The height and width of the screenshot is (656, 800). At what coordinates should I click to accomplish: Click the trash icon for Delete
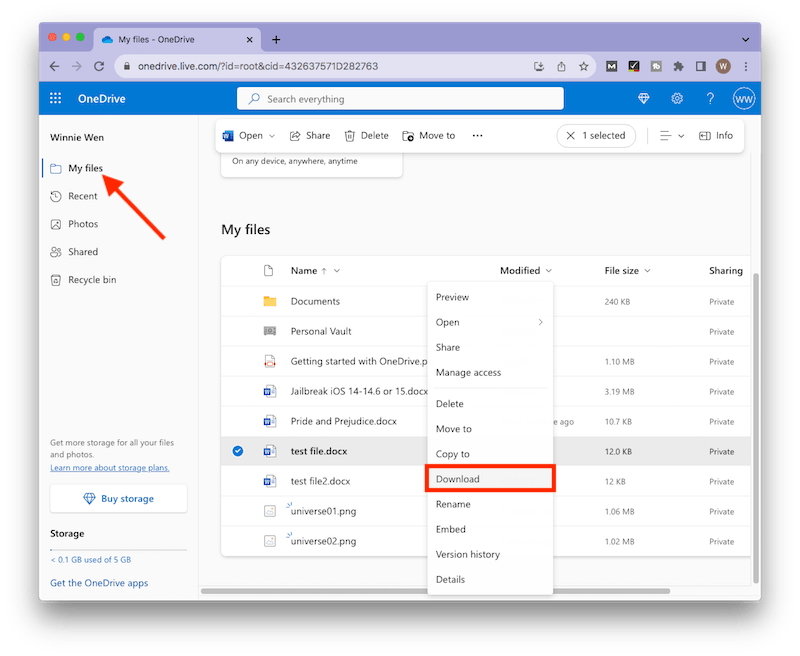point(349,136)
